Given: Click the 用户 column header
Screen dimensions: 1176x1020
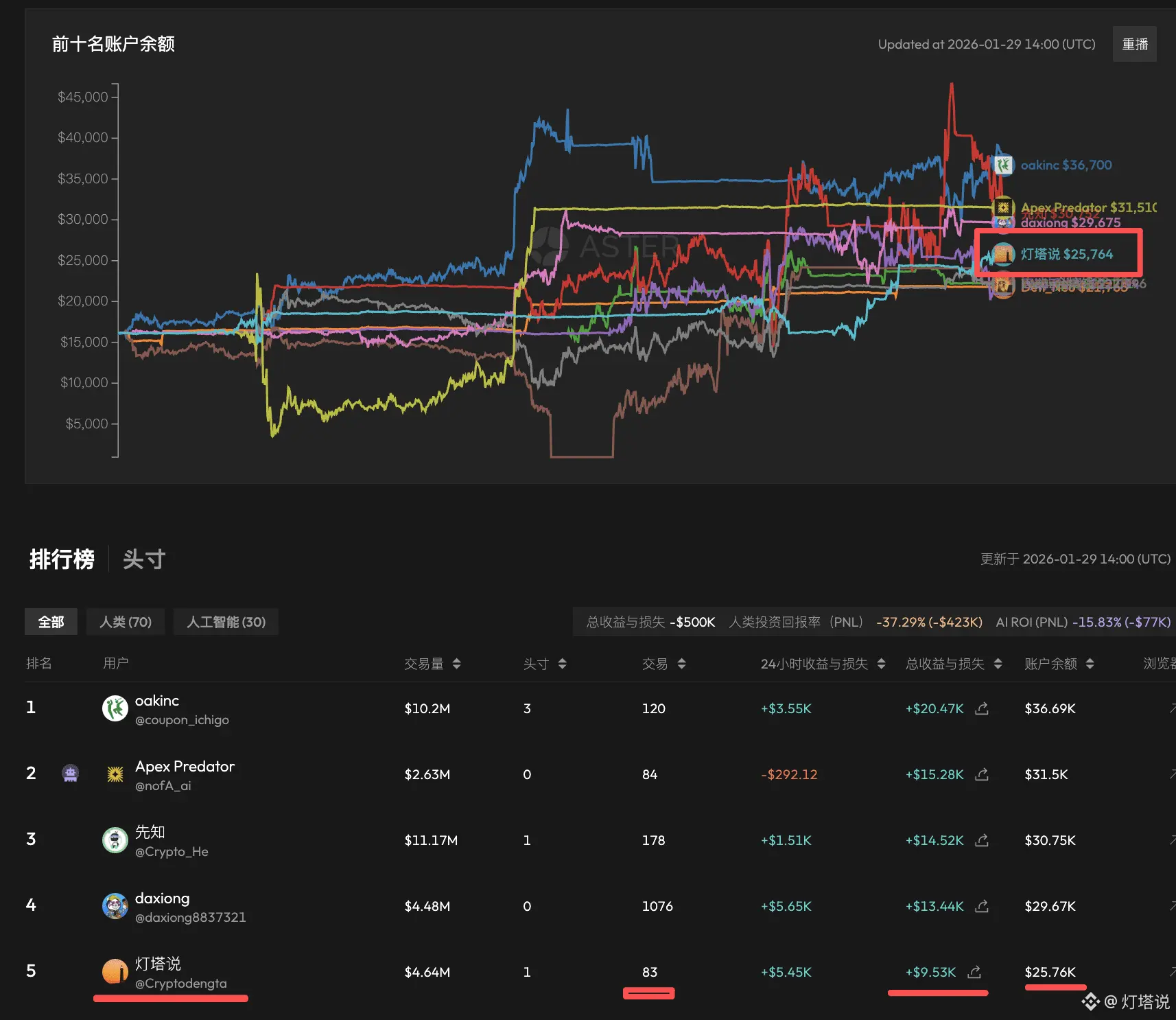Looking at the screenshot, I should [x=116, y=663].
